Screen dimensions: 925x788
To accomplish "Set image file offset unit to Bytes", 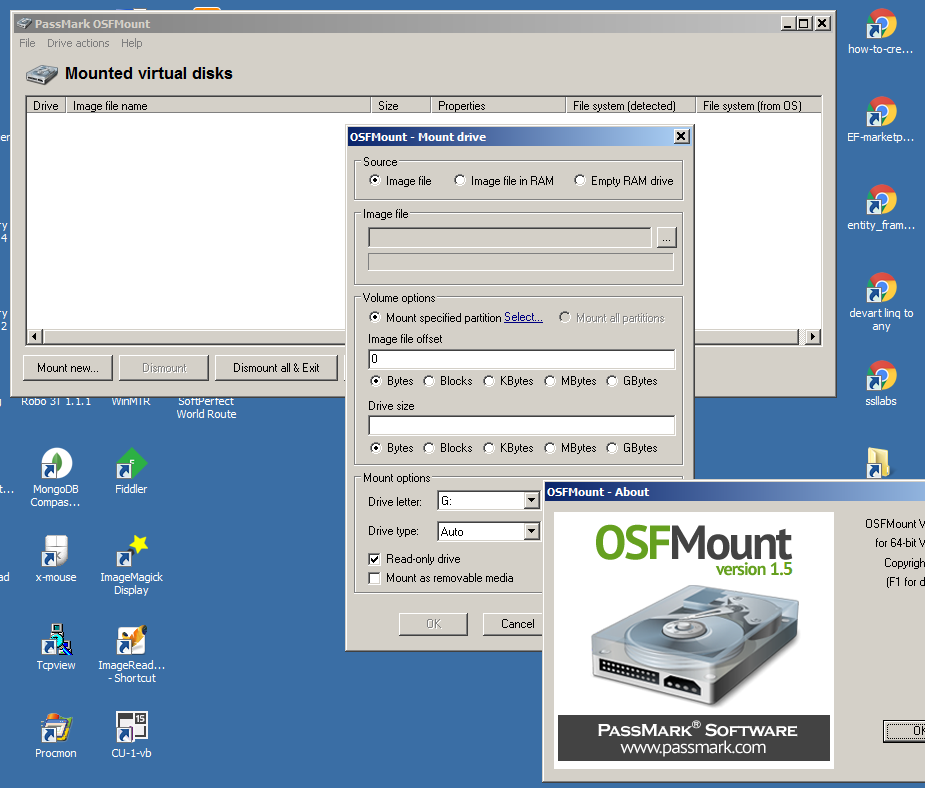I will (375, 381).
